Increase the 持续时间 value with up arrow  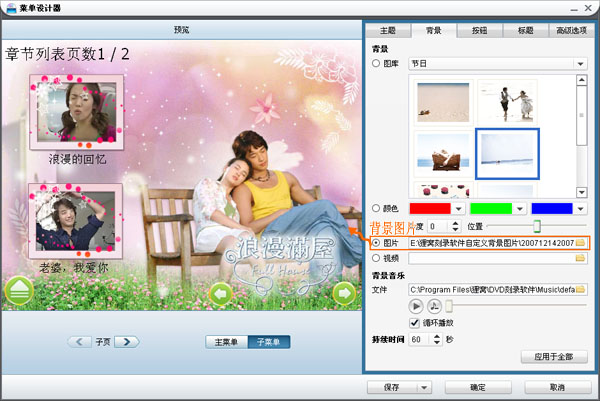(437, 336)
